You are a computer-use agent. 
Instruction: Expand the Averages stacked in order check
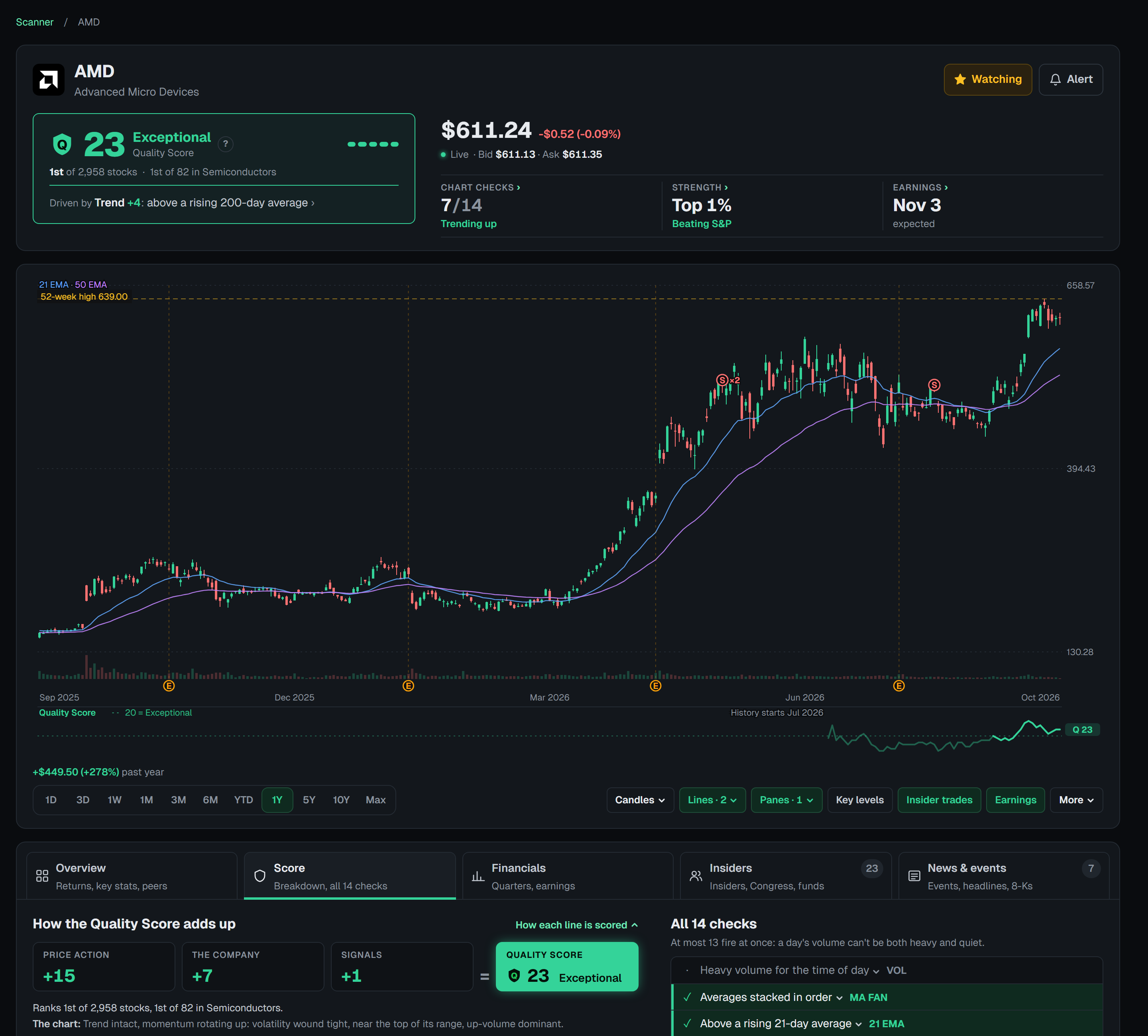pos(887,997)
